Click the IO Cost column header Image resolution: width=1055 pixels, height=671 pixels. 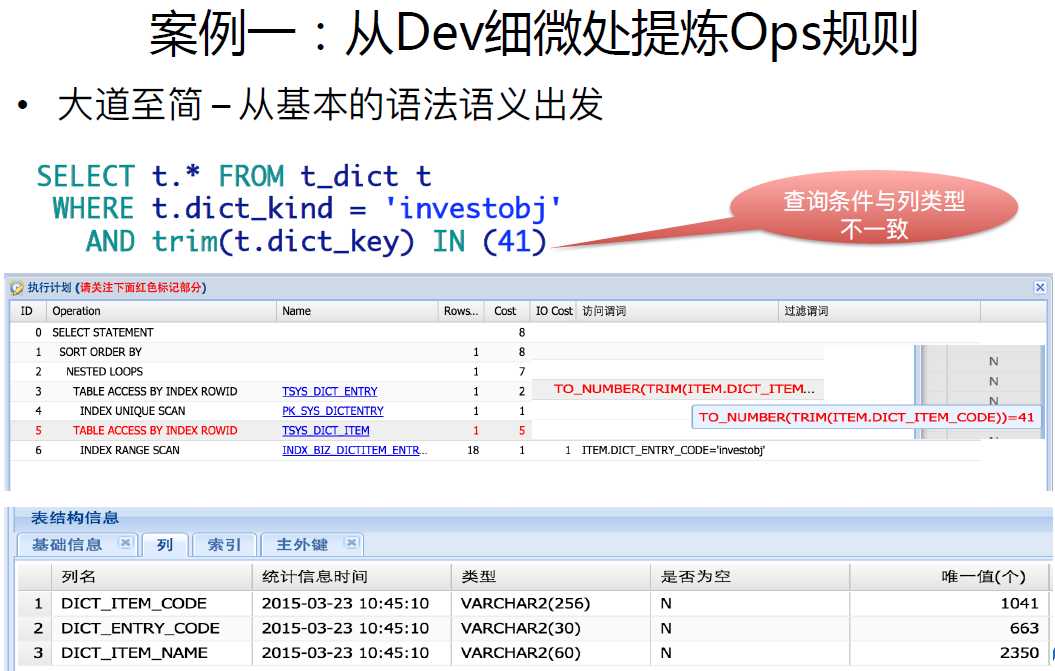(553, 311)
